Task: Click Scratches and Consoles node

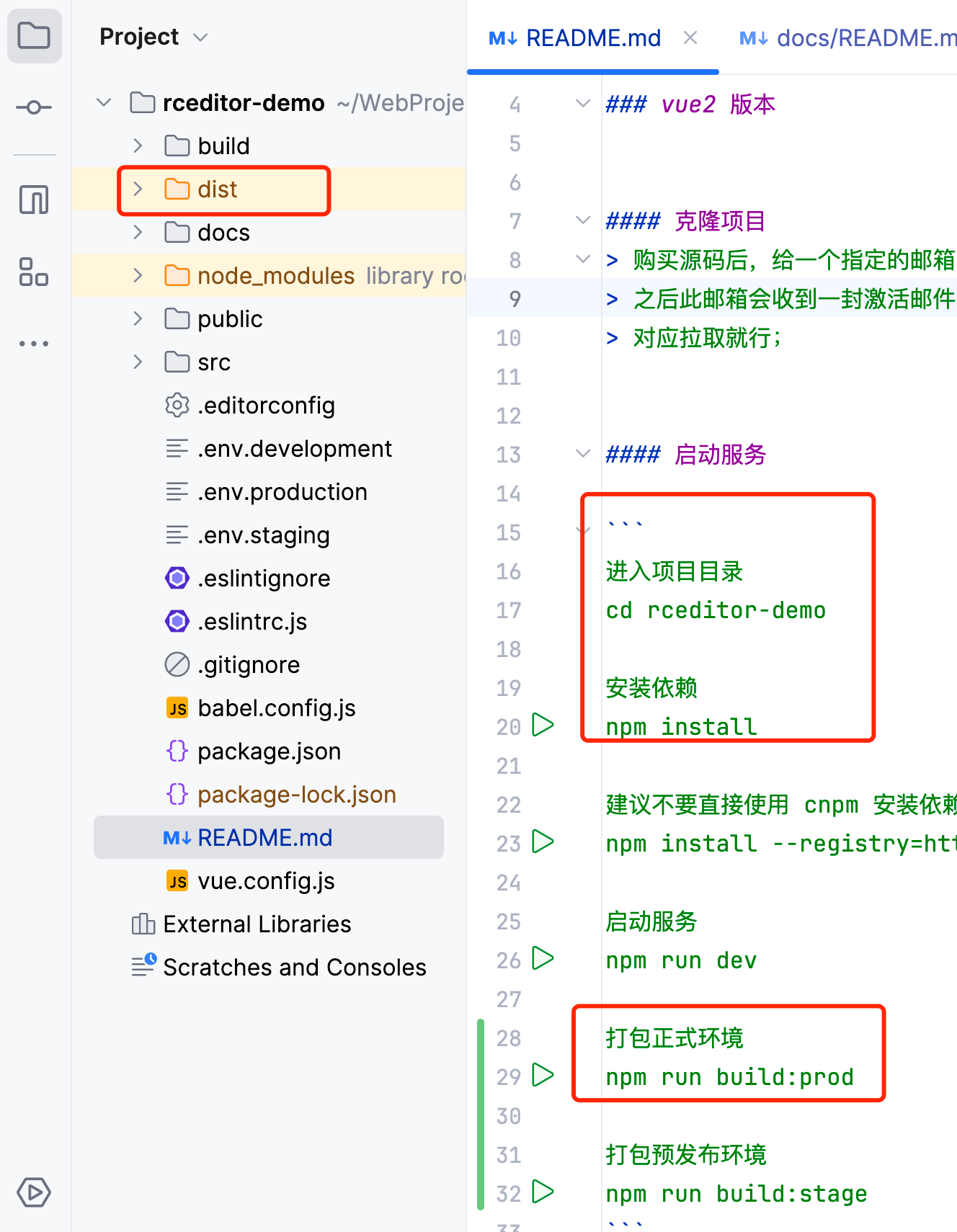Action: pos(294,968)
